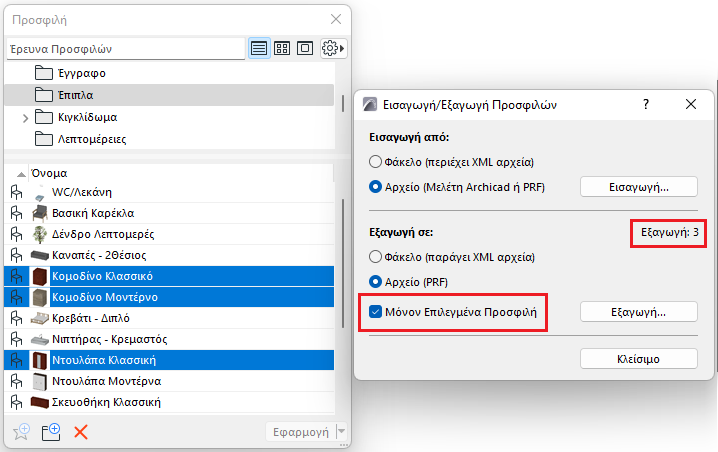
Task: Click the Έρευνα Προφιλών search field
Action: coord(125,48)
